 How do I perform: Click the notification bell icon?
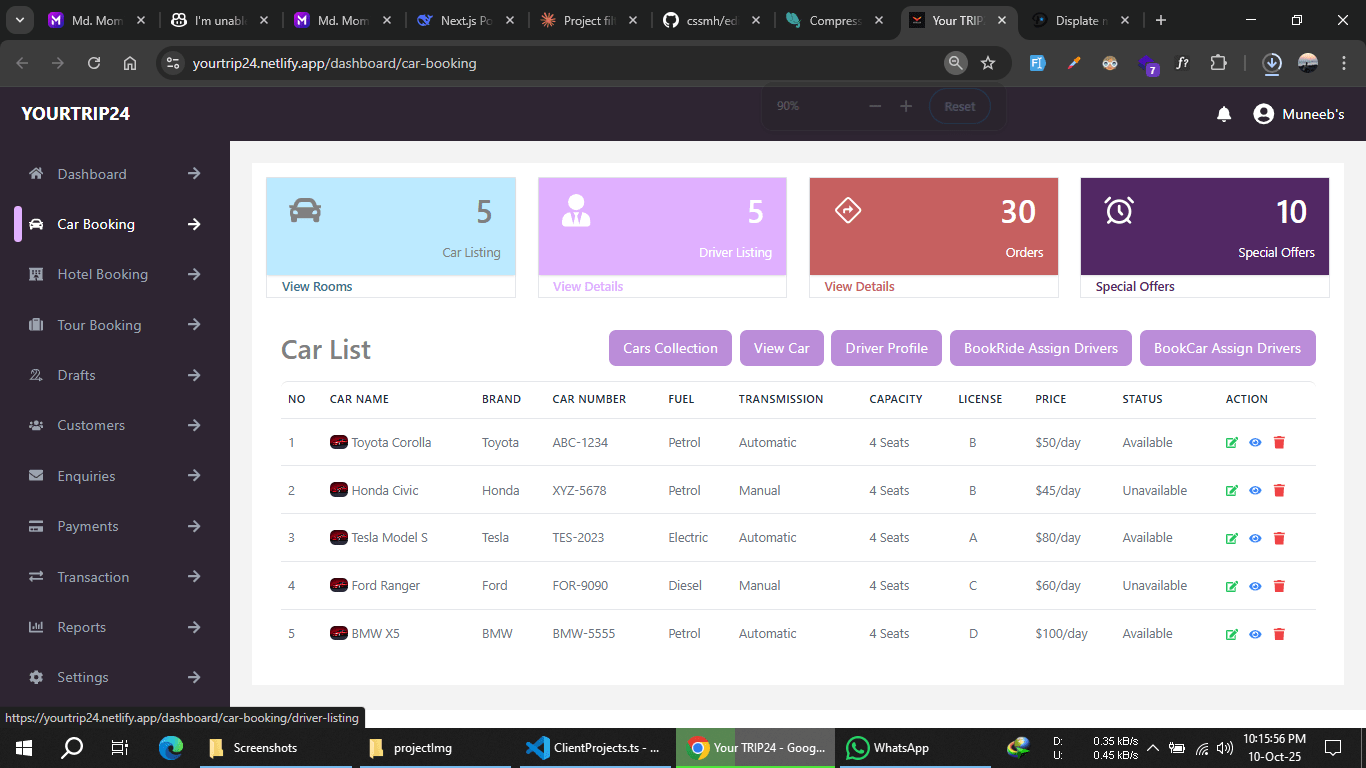[x=1224, y=114]
